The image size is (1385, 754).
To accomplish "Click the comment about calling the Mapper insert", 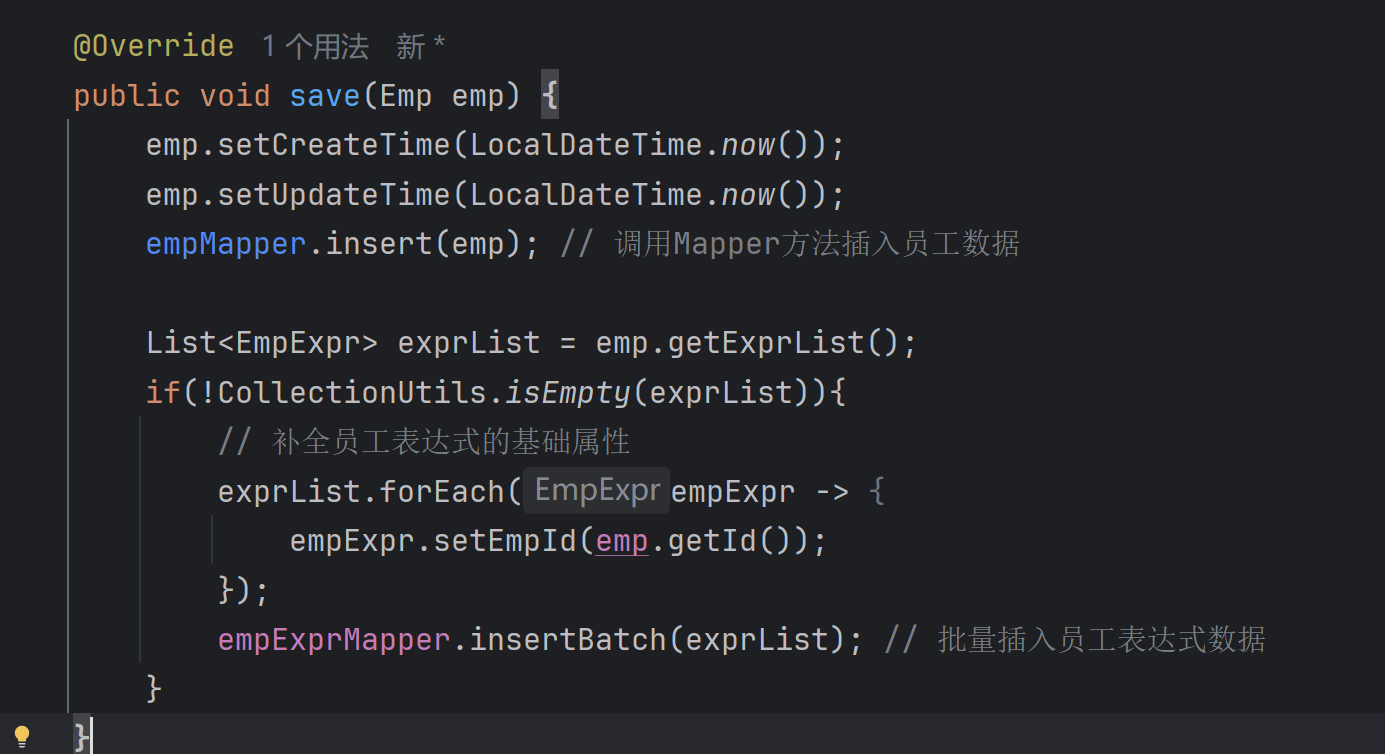I will (790, 243).
